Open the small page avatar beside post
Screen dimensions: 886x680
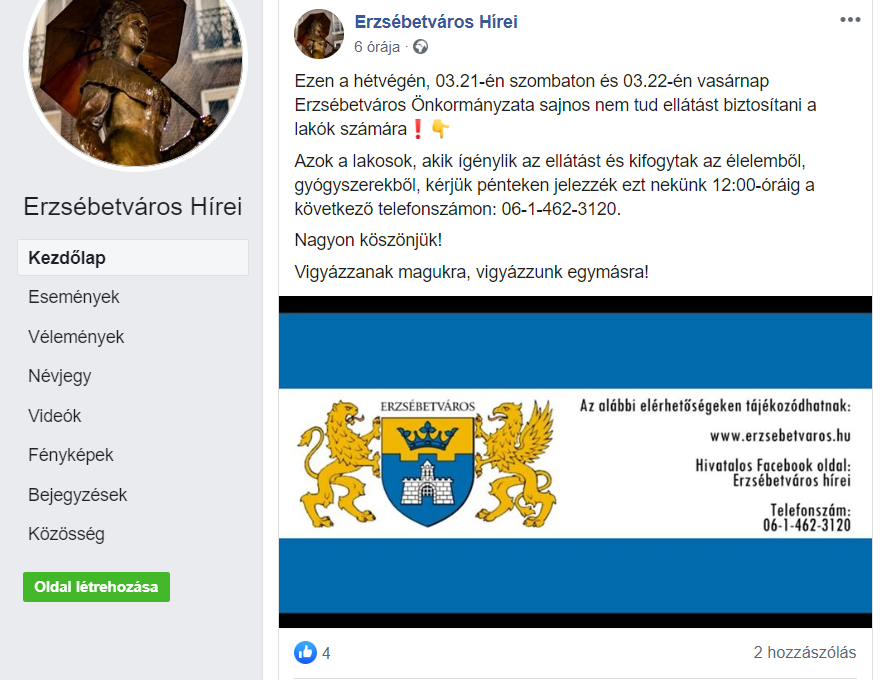319,34
